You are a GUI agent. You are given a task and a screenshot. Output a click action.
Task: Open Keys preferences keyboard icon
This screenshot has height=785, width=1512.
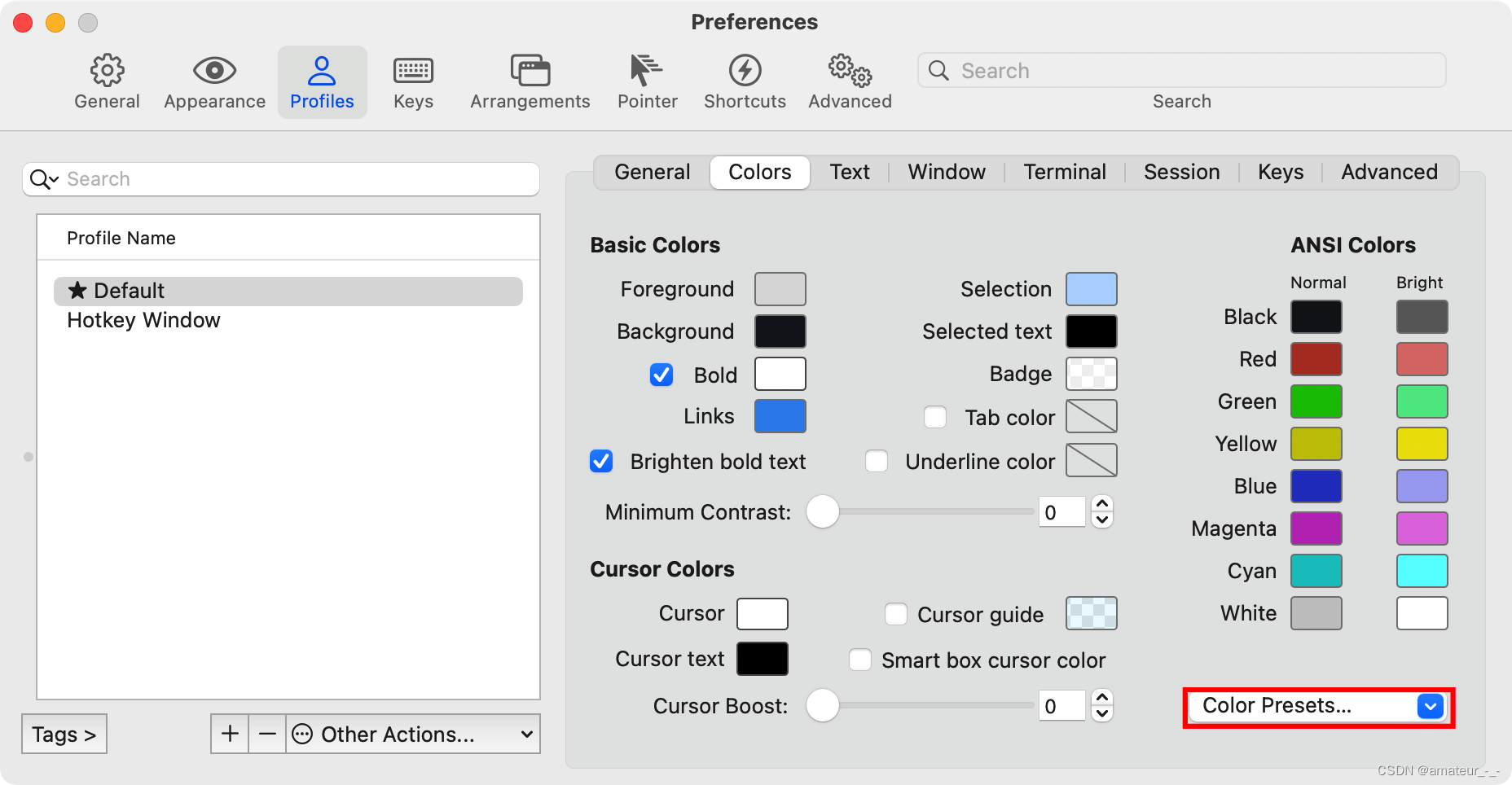413,71
